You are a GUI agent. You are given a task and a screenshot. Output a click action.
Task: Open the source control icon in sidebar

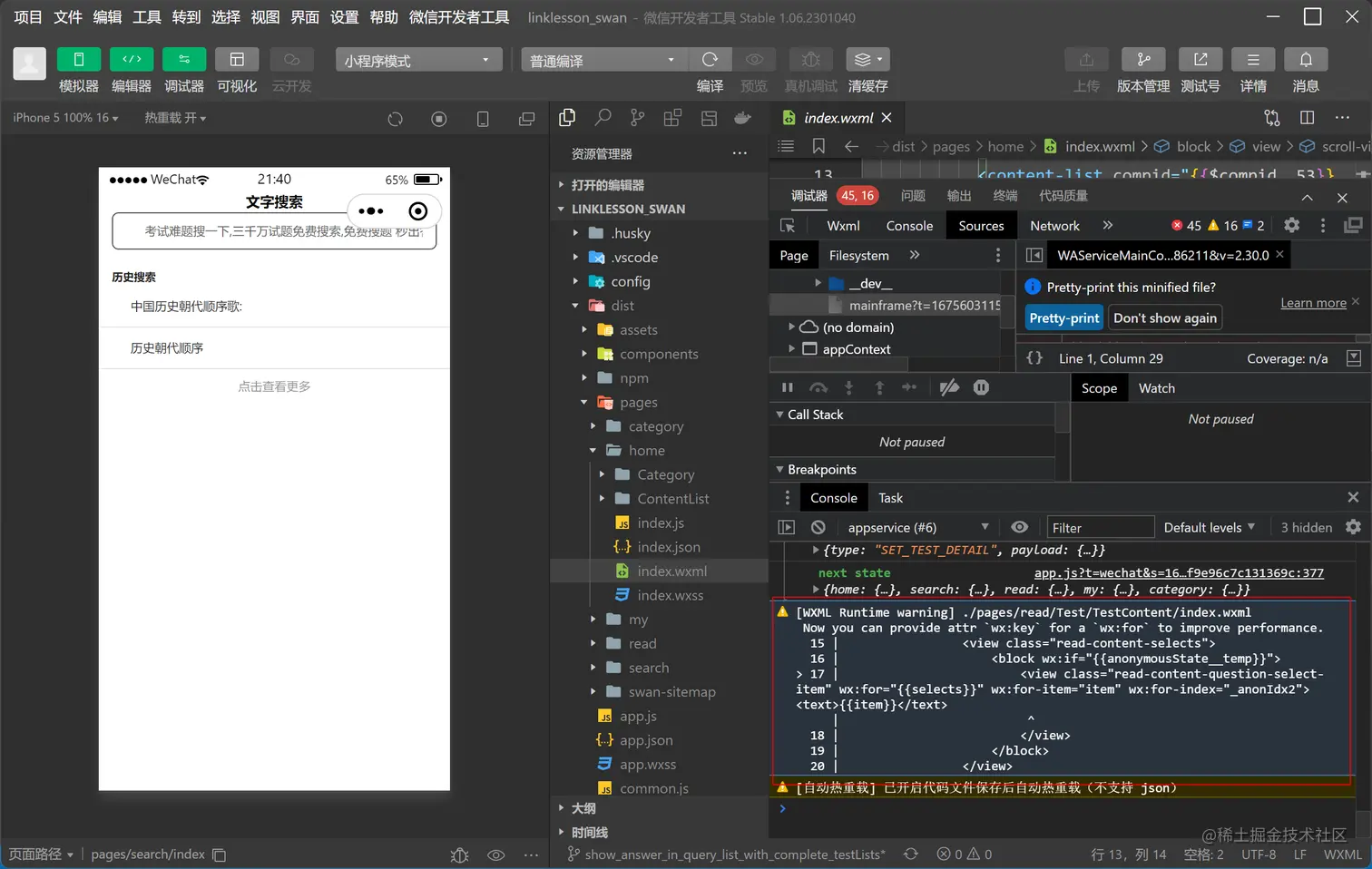tap(638, 118)
